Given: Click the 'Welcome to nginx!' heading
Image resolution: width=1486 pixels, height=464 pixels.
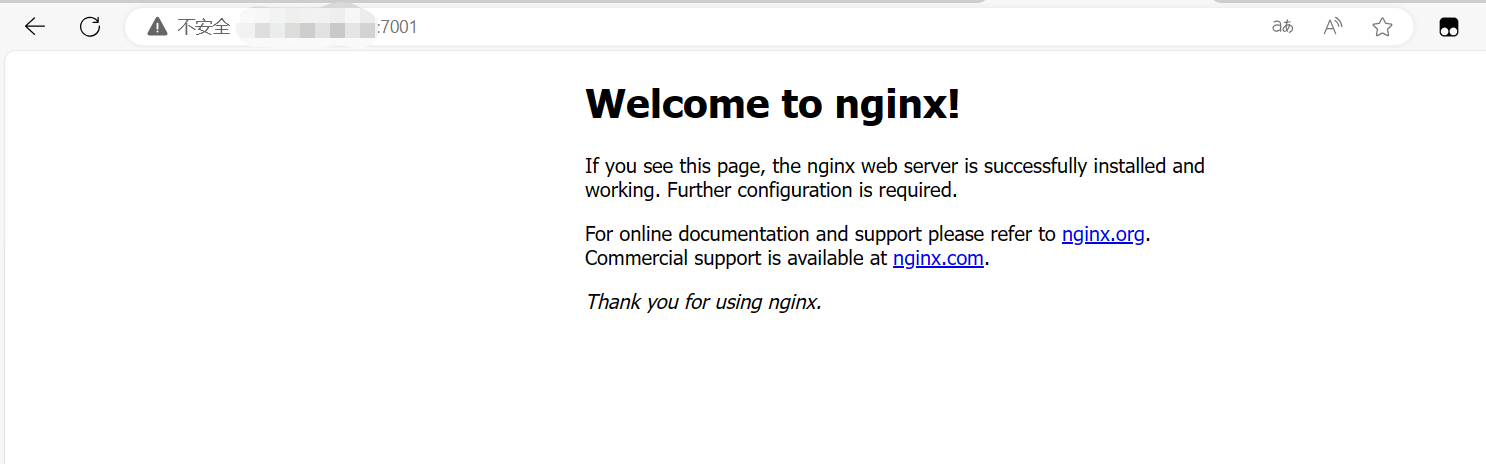Looking at the screenshot, I should coord(772,103).
